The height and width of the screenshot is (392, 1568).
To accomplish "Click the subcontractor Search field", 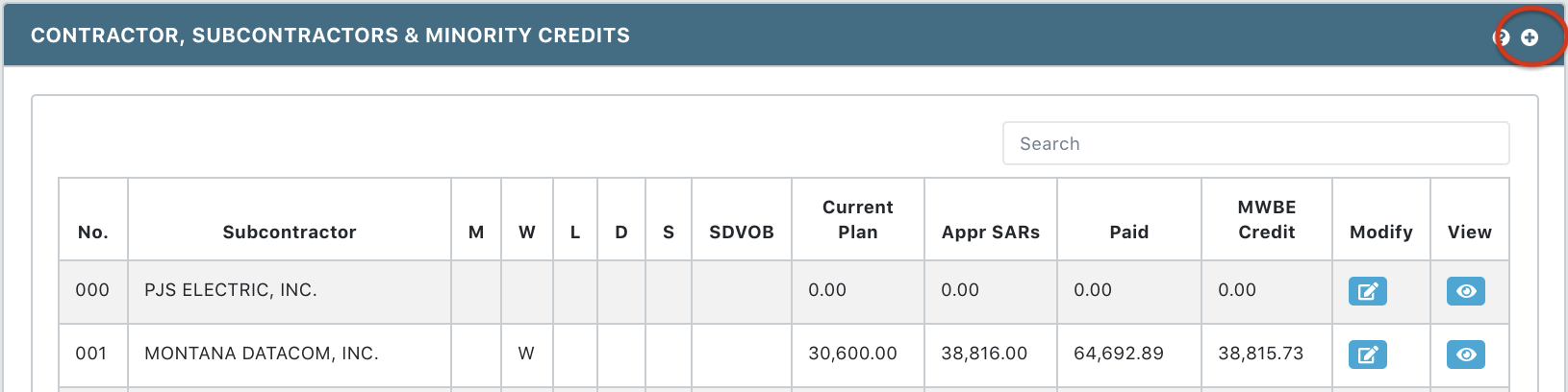I will (1255, 143).
